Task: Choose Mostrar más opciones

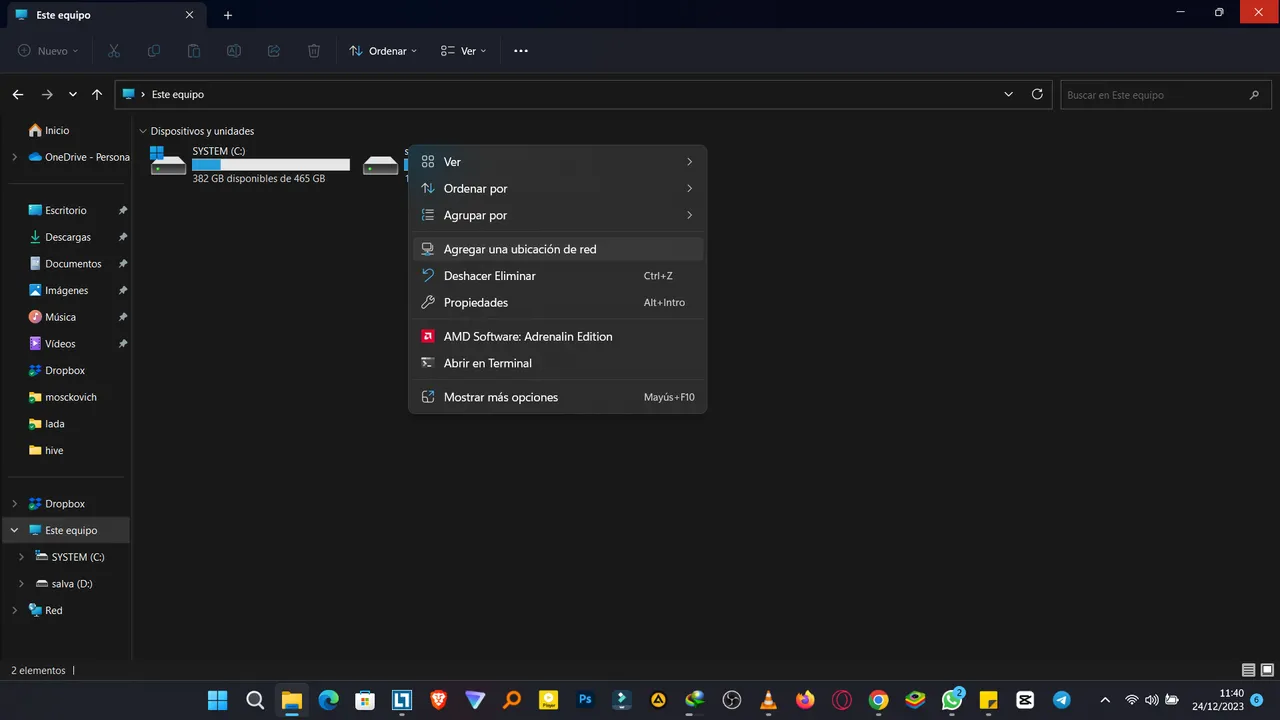Action: 558,397
